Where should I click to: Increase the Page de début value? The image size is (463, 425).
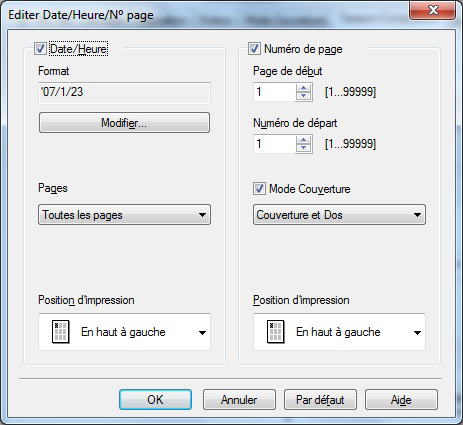(303, 88)
